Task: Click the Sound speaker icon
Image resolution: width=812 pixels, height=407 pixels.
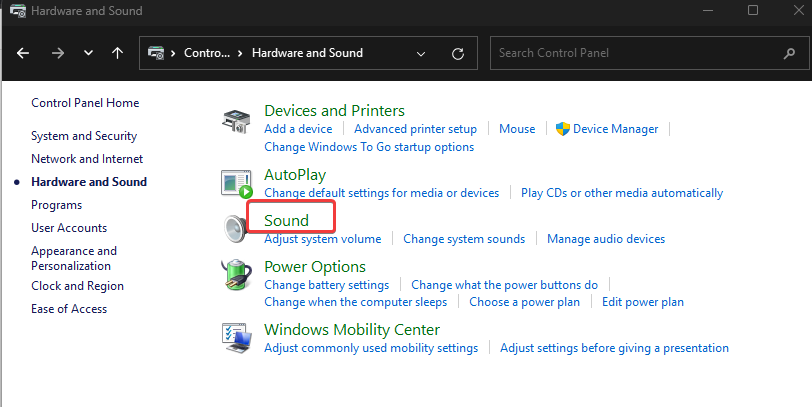Action: [x=236, y=228]
